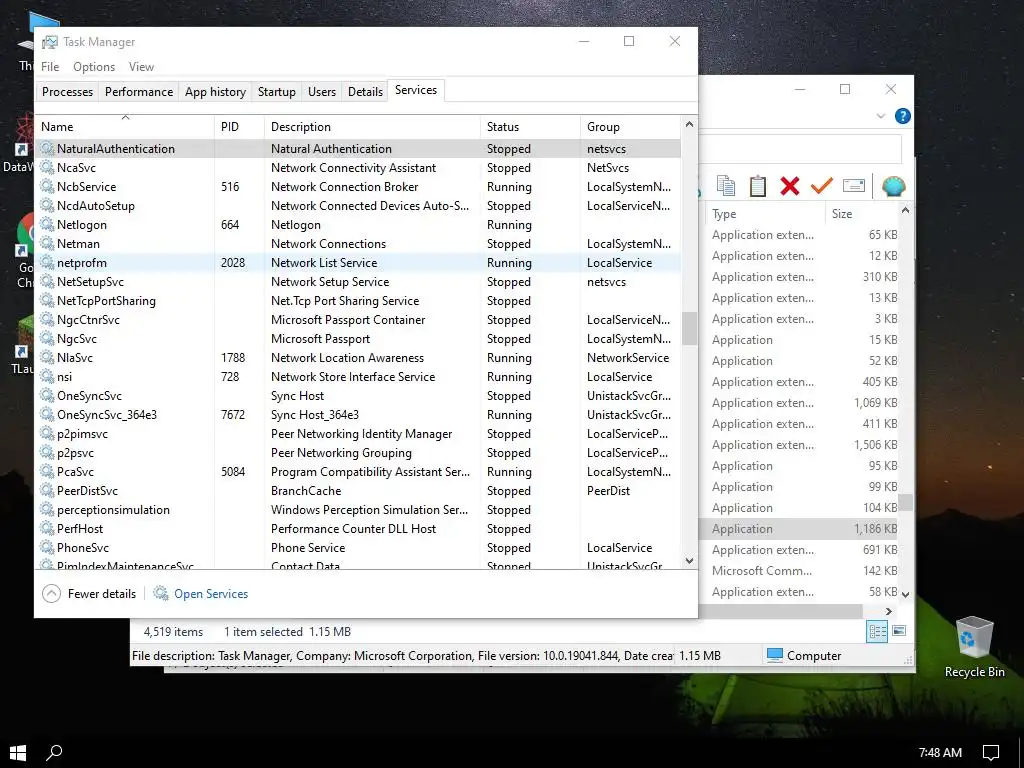Click the Open Services link

(x=211, y=594)
